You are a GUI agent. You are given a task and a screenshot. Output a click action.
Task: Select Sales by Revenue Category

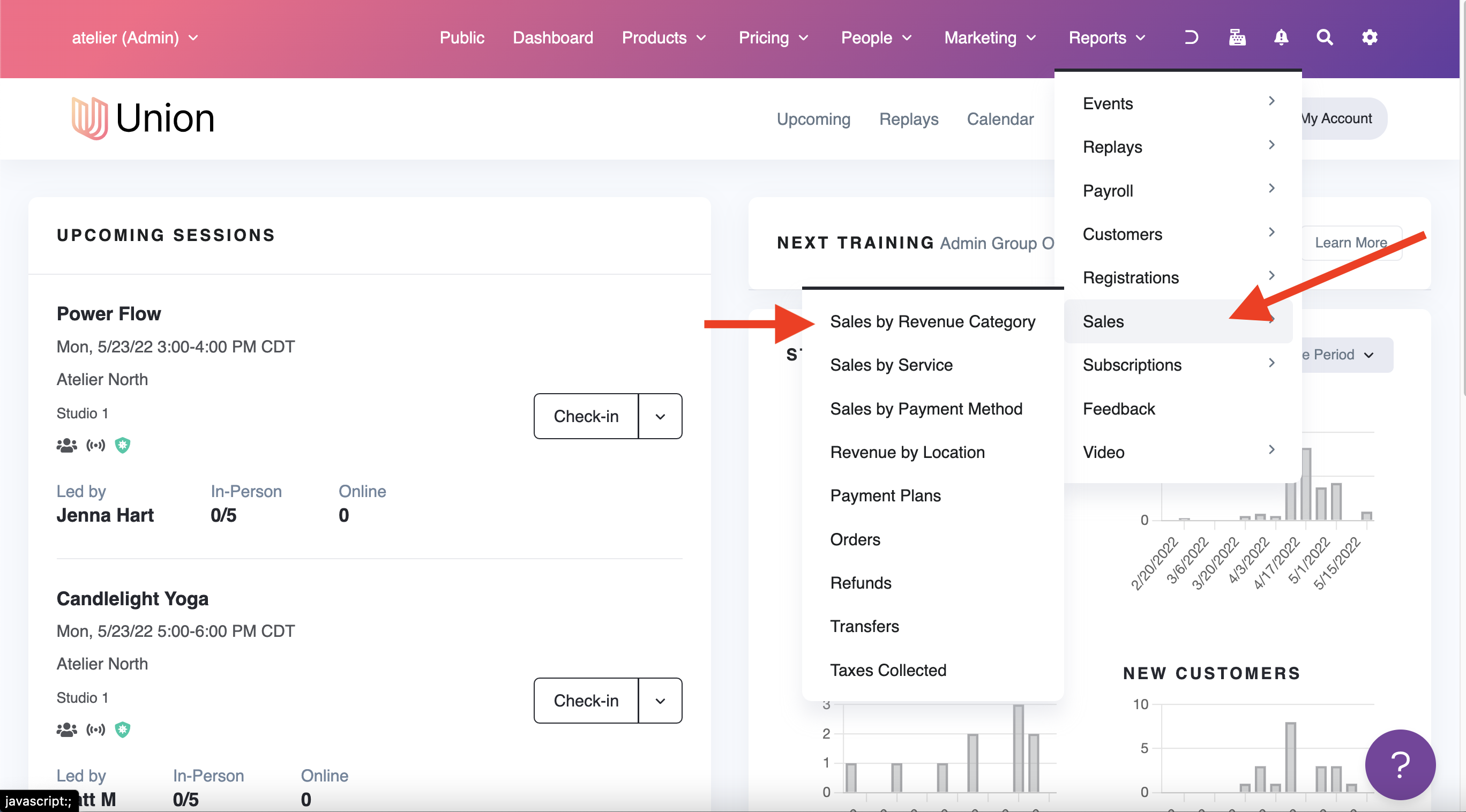[x=932, y=321]
